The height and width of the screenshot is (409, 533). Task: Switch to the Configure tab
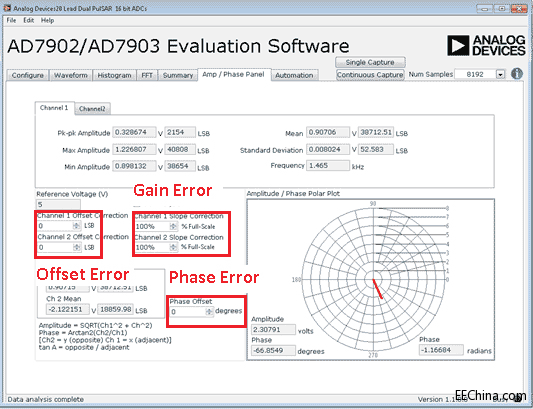click(28, 75)
